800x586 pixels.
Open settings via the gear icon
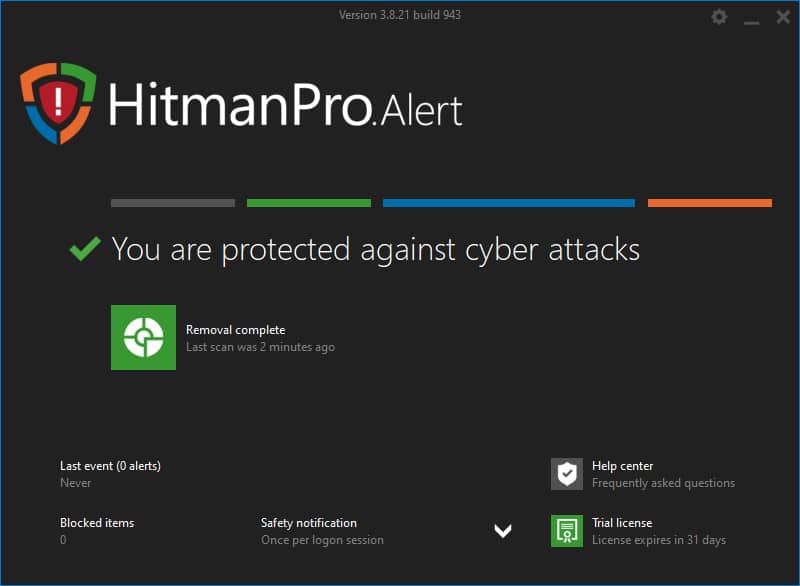[x=719, y=17]
